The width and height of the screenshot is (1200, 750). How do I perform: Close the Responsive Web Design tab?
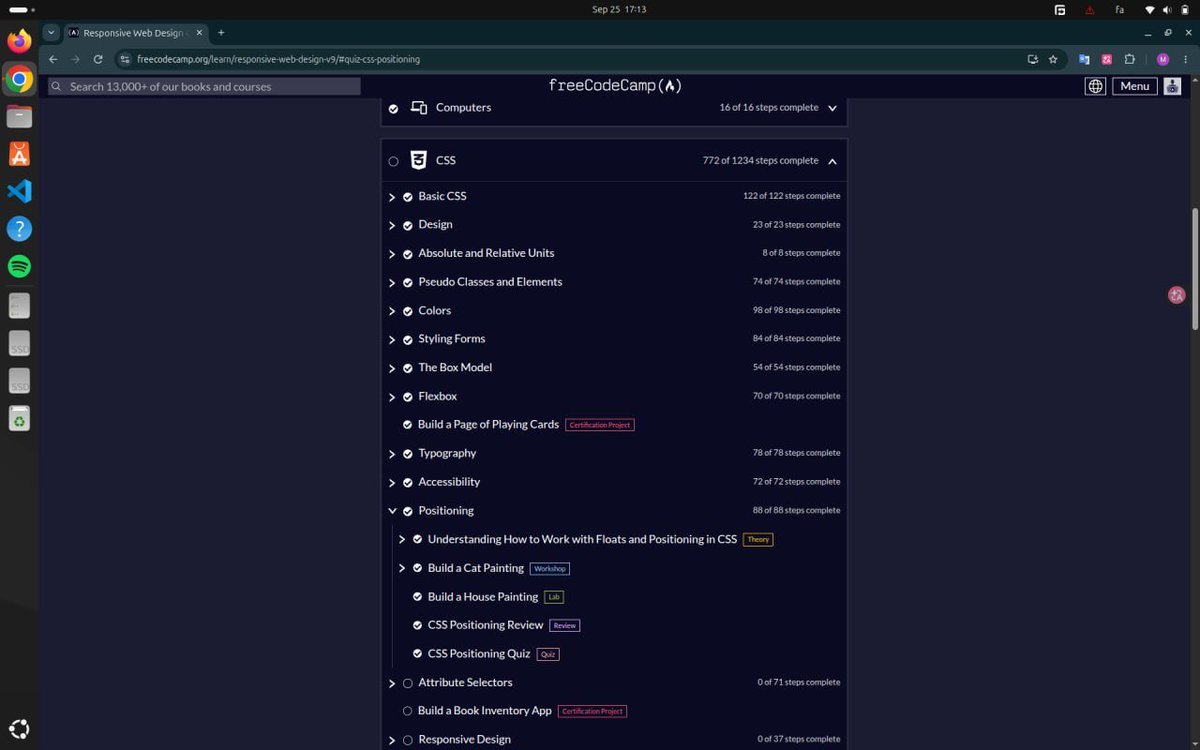click(x=199, y=33)
